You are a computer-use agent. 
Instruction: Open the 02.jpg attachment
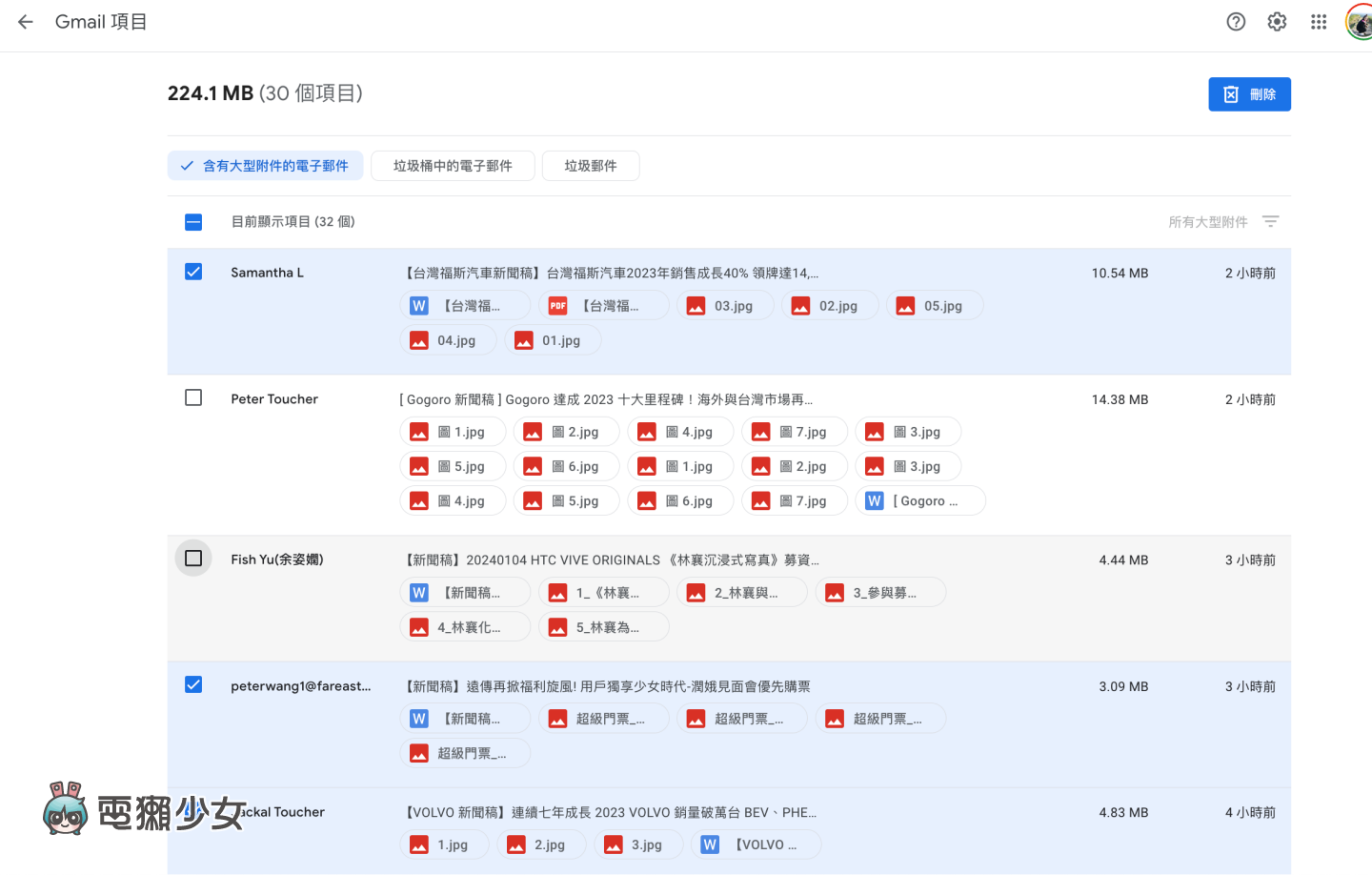[x=830, y=306]
